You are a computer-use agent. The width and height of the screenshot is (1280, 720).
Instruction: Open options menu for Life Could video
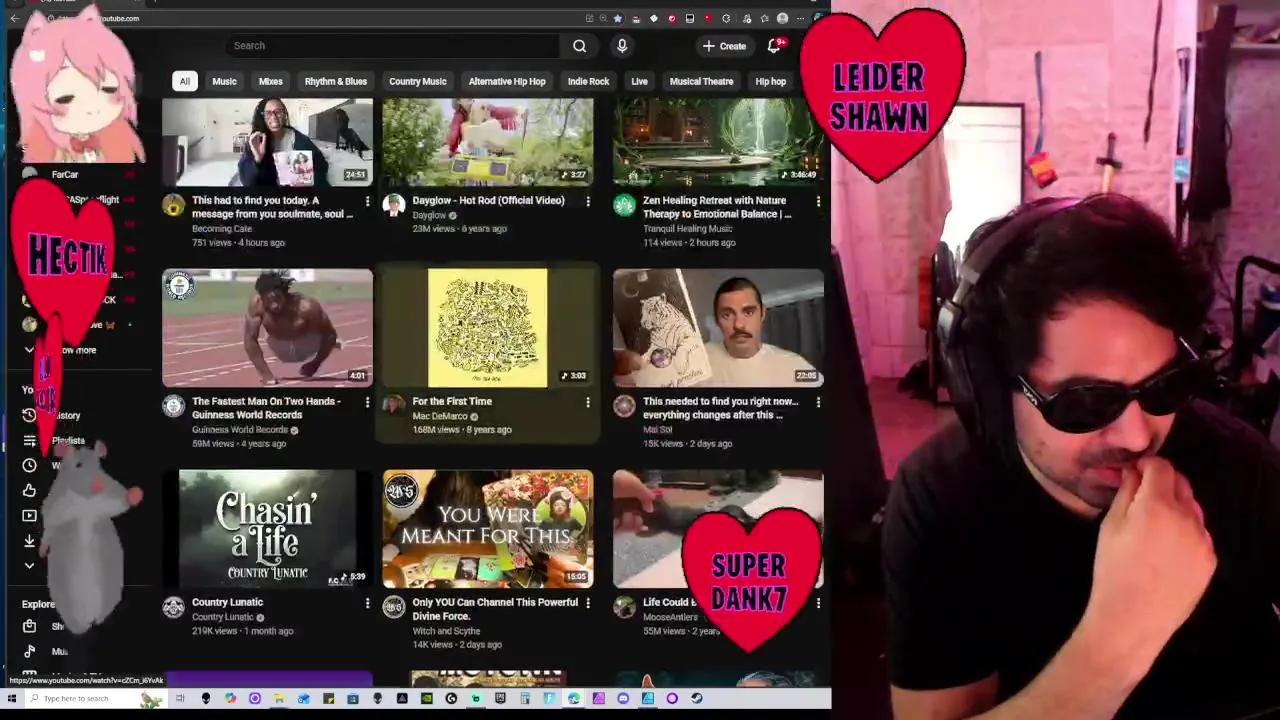(818, 604)
